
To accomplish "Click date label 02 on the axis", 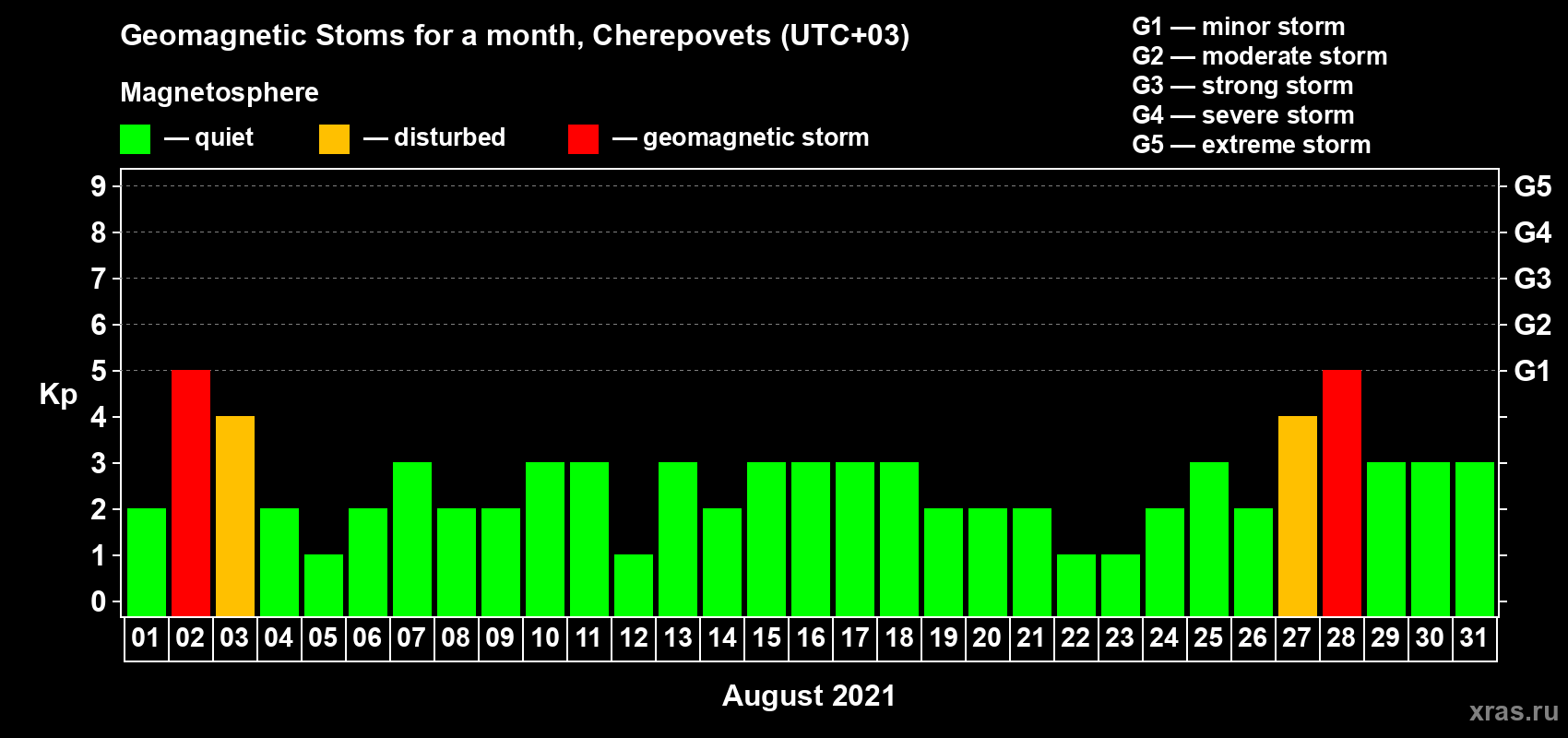I will [190, 637].
